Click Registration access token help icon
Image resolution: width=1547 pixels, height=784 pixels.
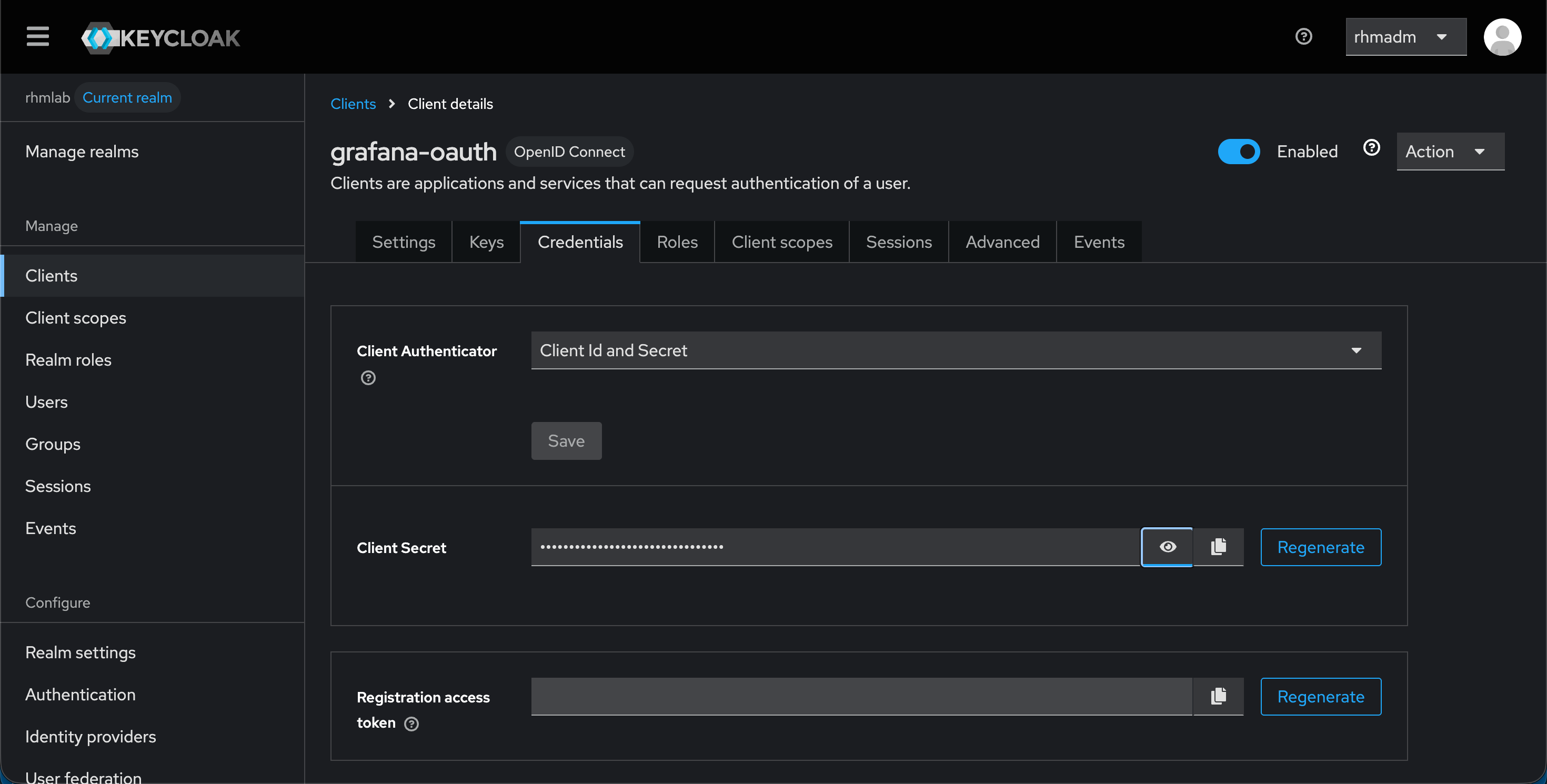pos(411,723)
